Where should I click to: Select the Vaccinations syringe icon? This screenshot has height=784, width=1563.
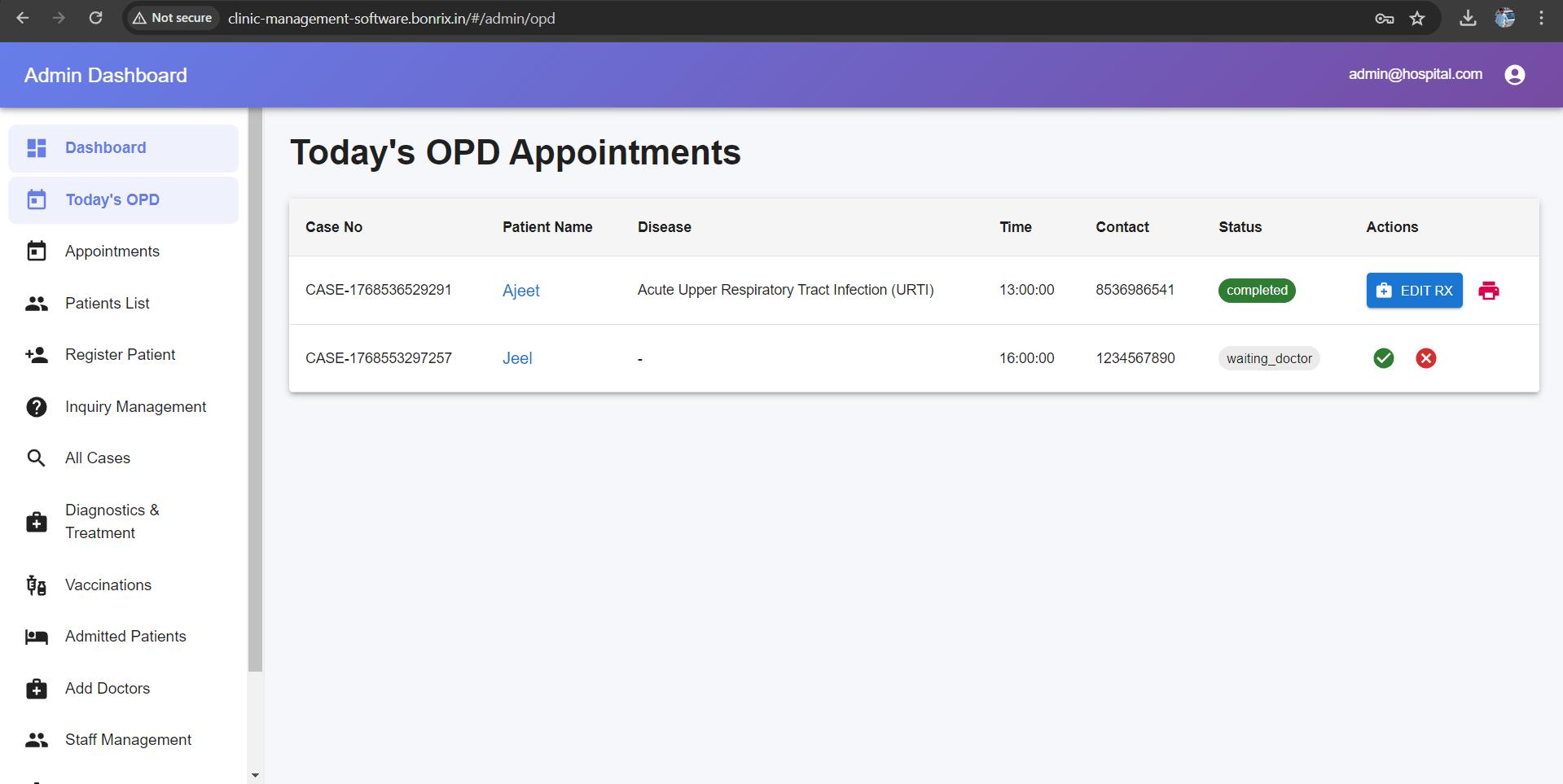pos(36,585)
